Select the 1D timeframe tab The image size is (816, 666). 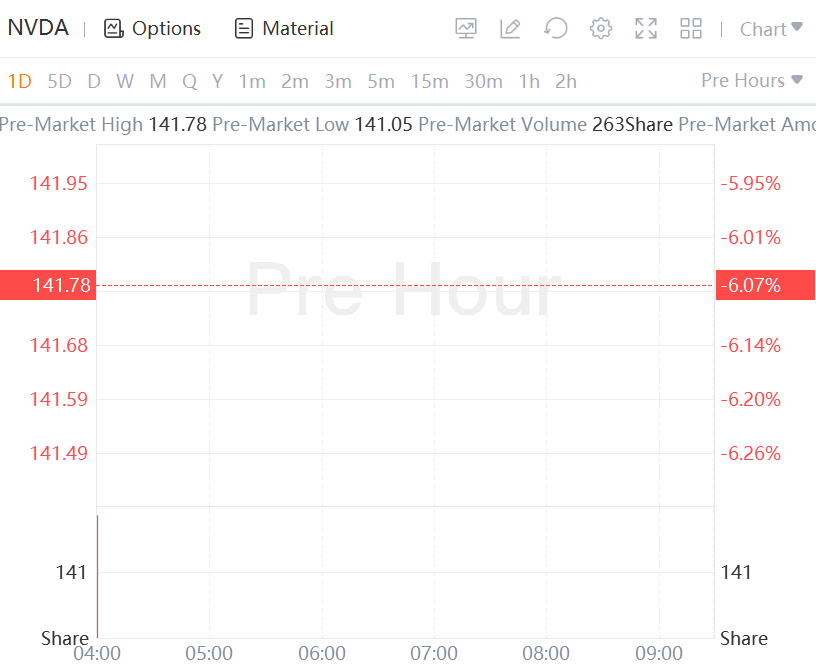[x=20, y=81]
